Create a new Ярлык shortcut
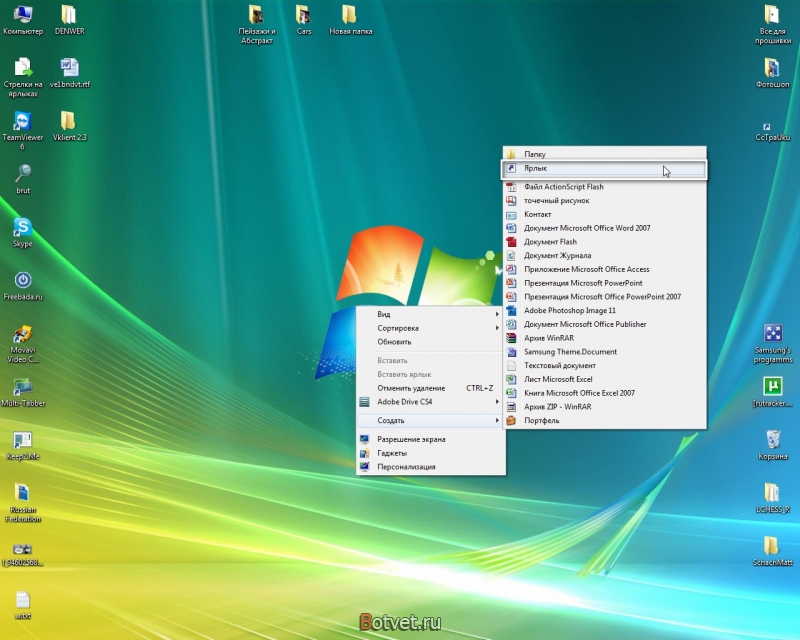 click(605, 168)
